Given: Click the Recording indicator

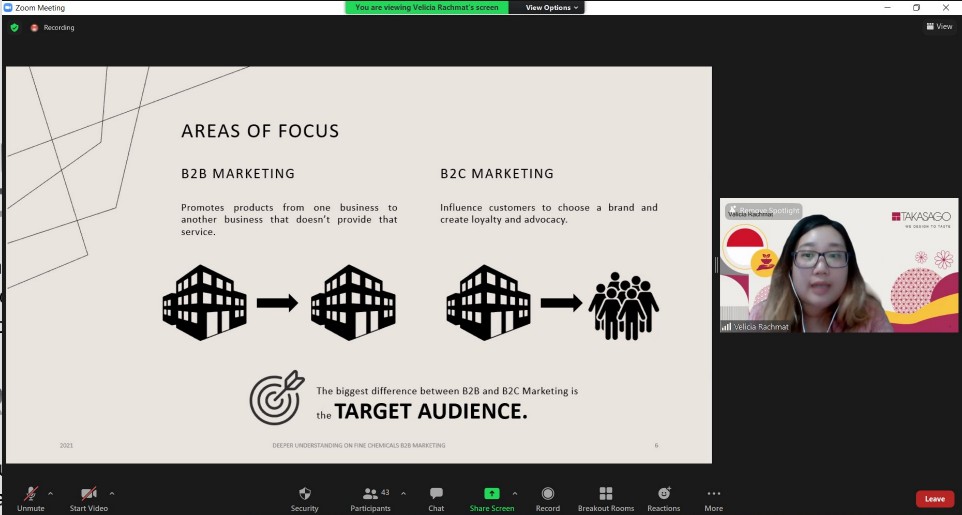Looking at the screenshot, I should [x=53, y=28].
